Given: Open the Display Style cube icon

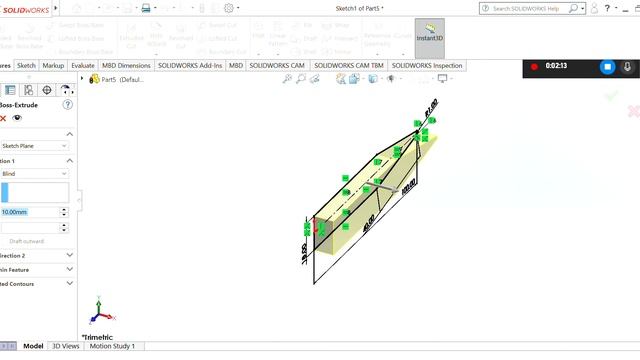Looking at the screenshot, I should coord(373,79).
